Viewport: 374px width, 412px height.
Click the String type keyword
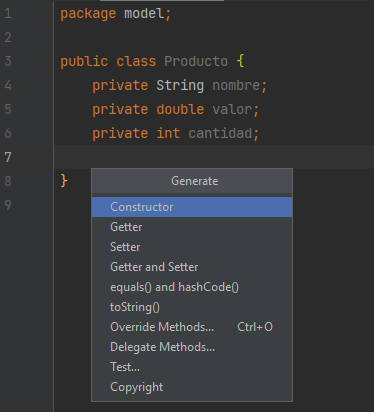(180, 86)
